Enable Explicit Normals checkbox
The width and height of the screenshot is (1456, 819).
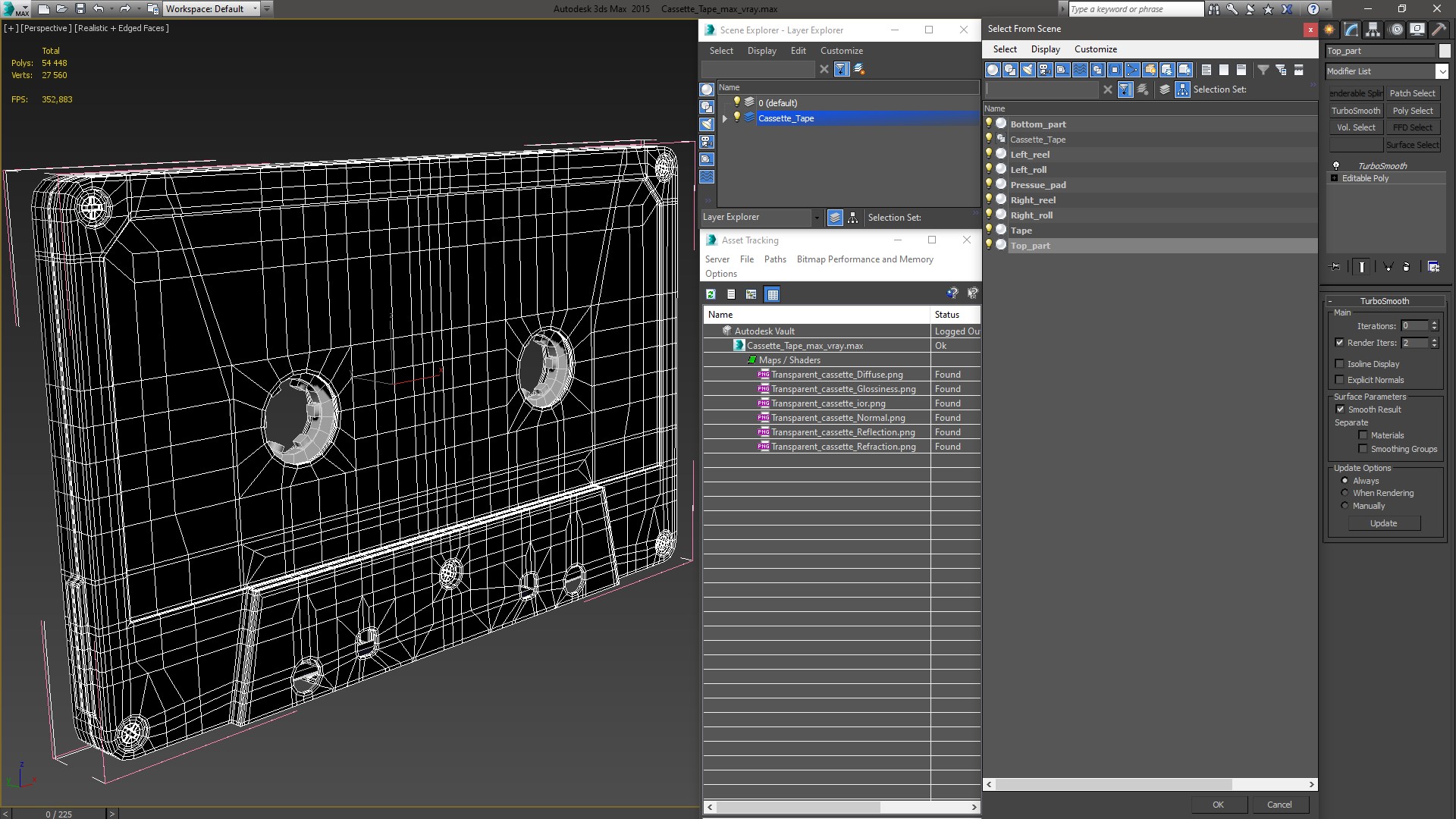pyautogui.click(x=1340, y=380)
